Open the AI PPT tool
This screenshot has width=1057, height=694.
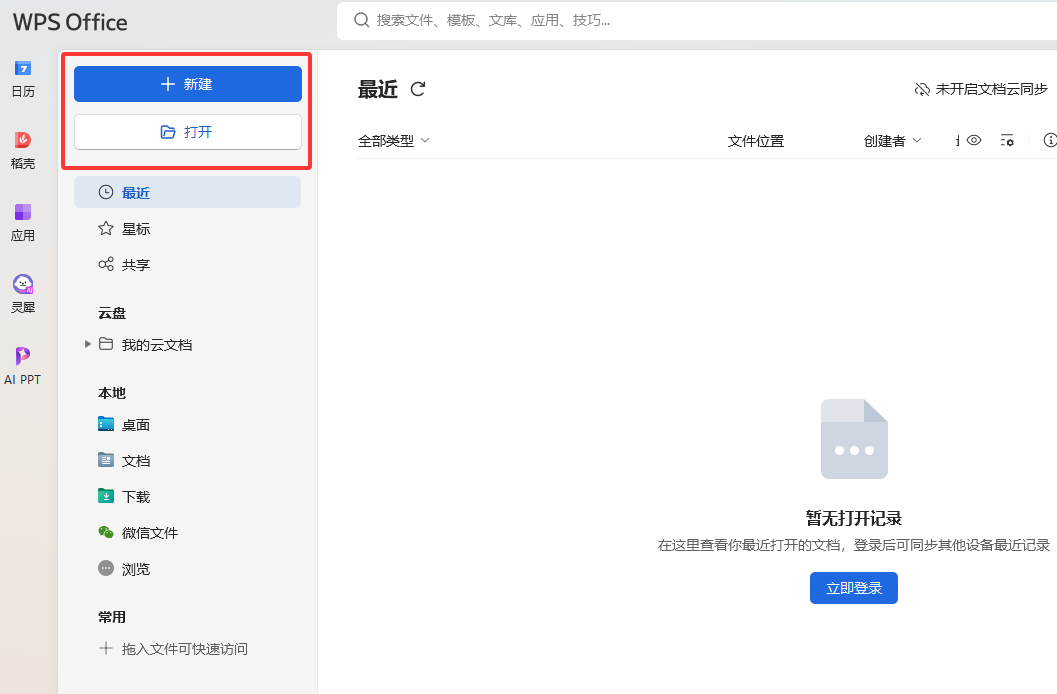click(23, 366)
